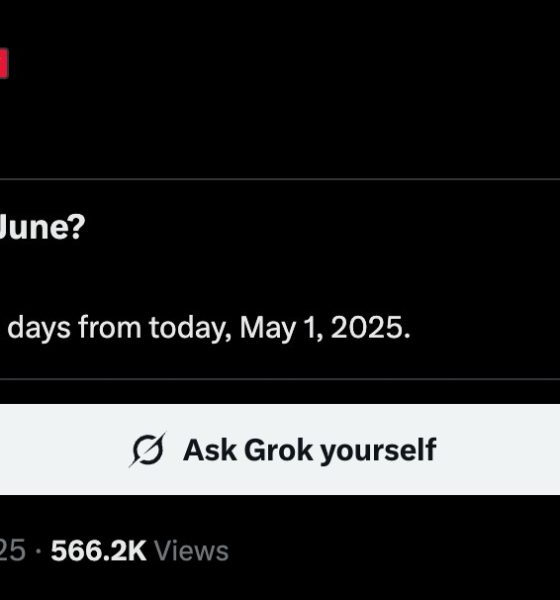Image resolution: width=560 pixels, height=600 pixels.
Task: Click the divider line above 'June?'
Action: pyautogui.click(x=280, y=179)
